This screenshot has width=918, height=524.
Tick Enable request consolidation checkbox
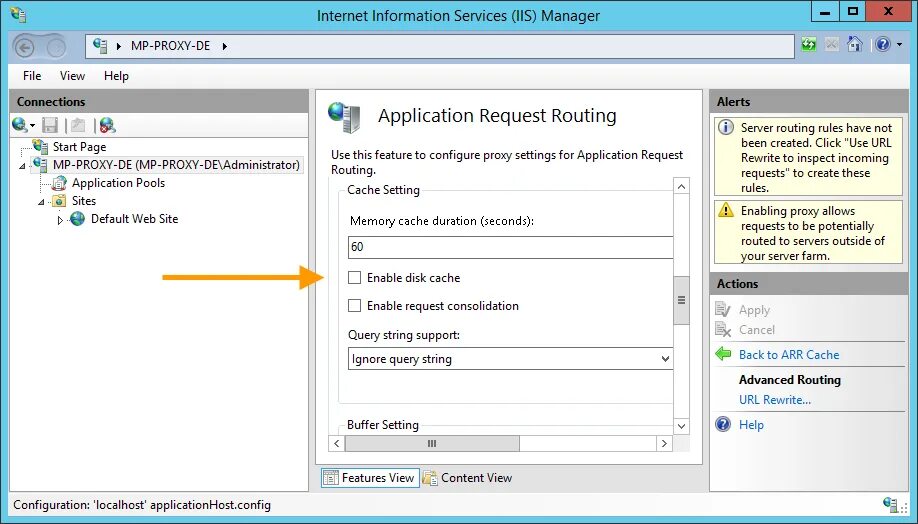pos(354,306)
